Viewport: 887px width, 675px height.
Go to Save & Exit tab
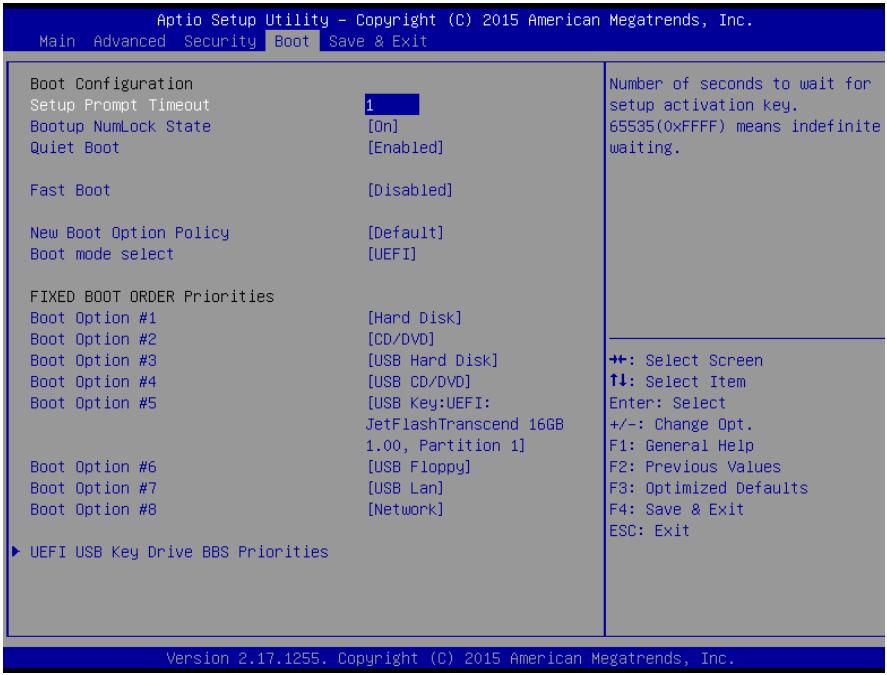pos(378,41)
